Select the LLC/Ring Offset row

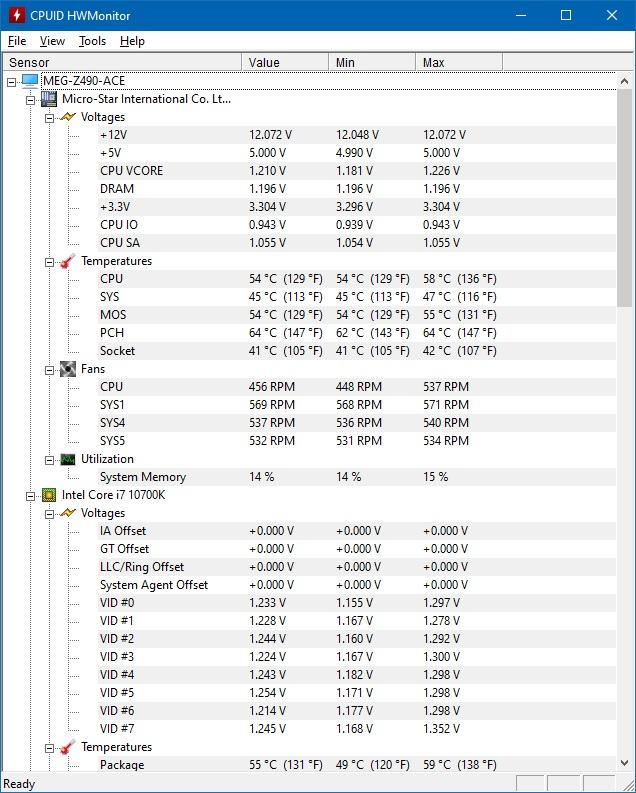[357, 567]
